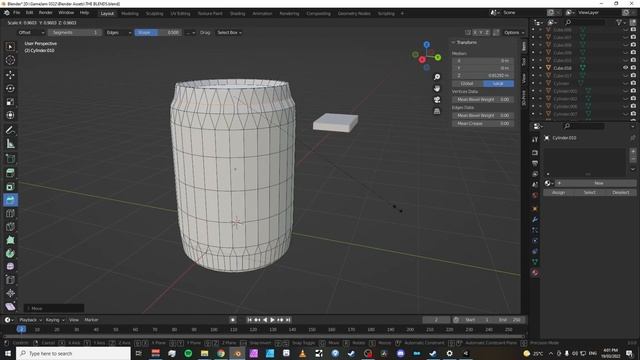Toggle render camera for Cube.016

(x=633, y=68)
